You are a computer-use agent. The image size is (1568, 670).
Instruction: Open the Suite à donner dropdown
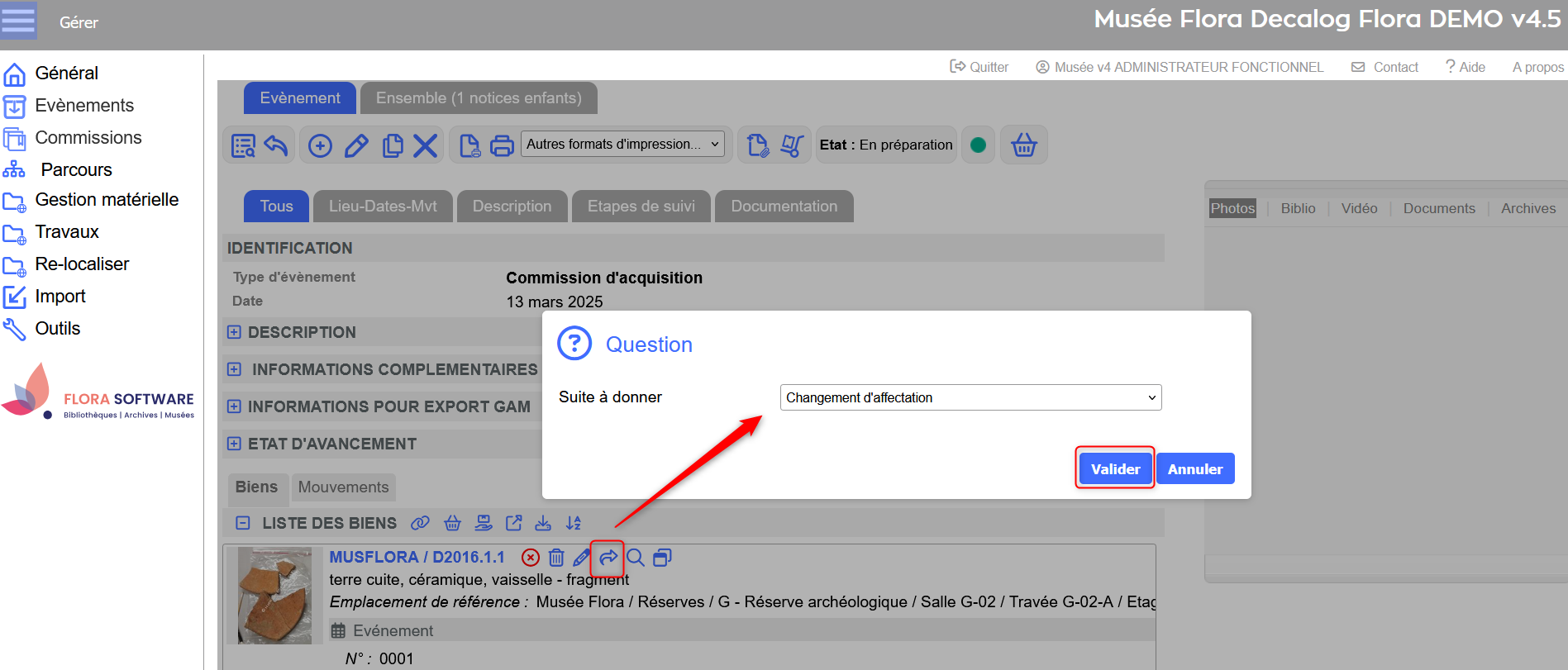click(x=970, y=397)
